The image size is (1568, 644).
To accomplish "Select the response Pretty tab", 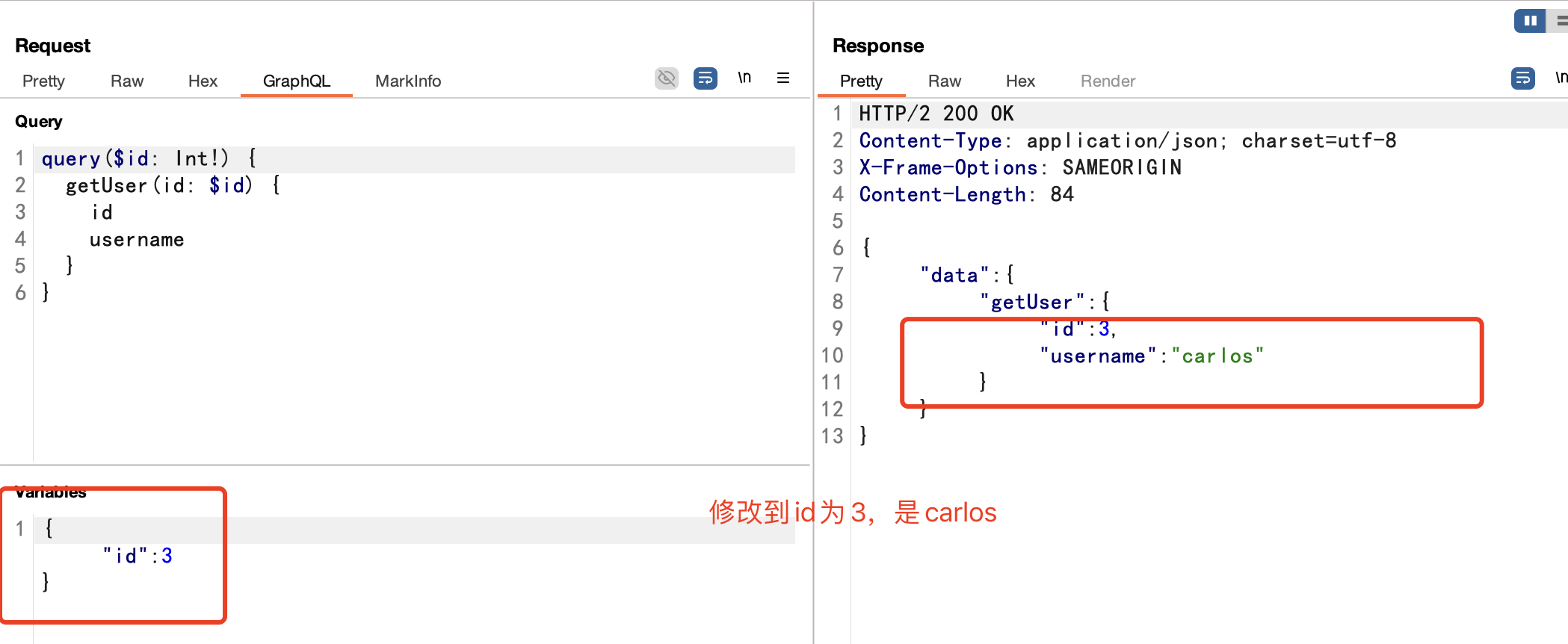I will click(x=861, y=81).
